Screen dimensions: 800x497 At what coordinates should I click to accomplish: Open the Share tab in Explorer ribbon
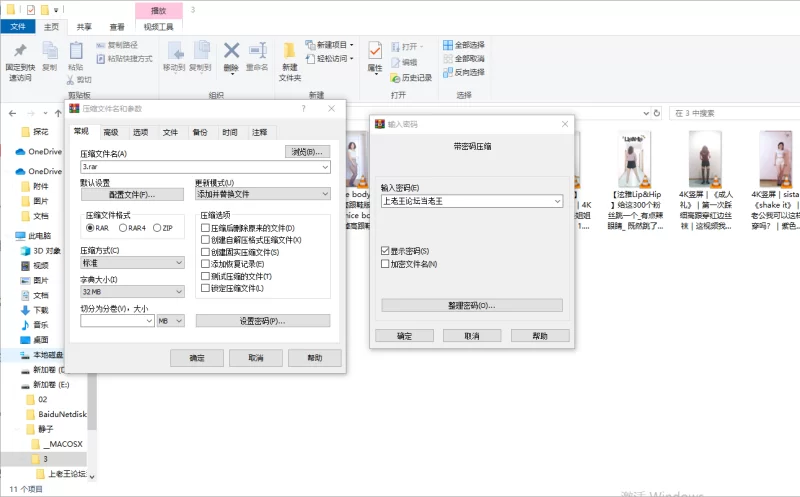click(x=84, y=27)
